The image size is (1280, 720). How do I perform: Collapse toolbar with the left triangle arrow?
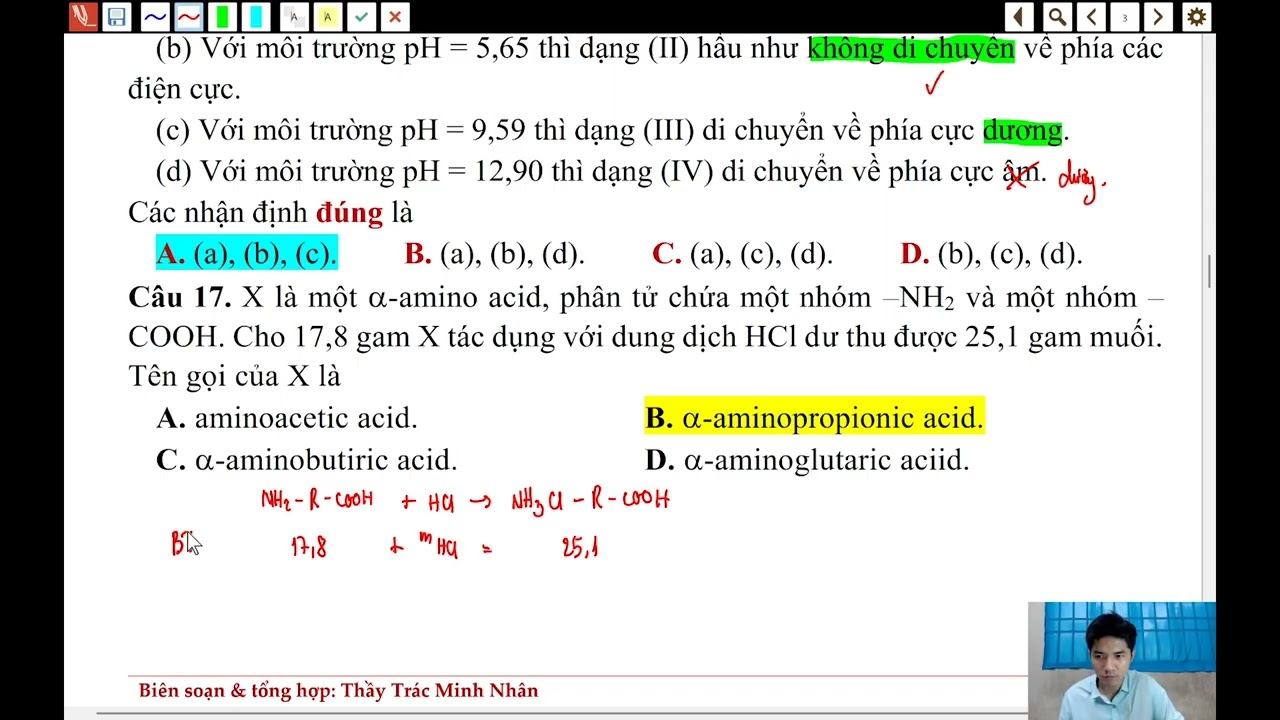[1019, 16]
